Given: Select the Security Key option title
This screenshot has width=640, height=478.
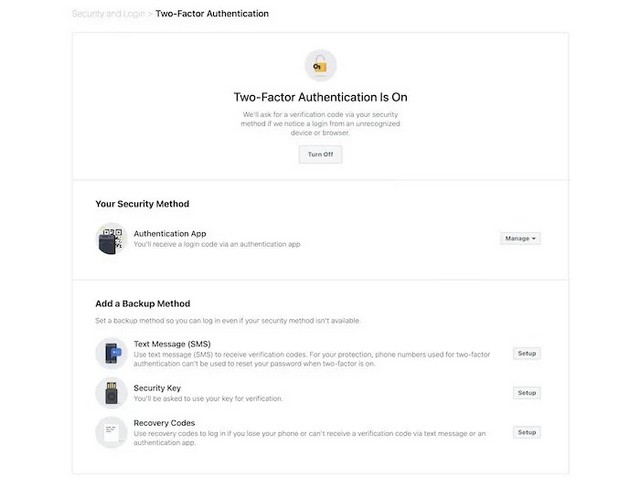Looking at the screenshot, I should pos(157,387).
